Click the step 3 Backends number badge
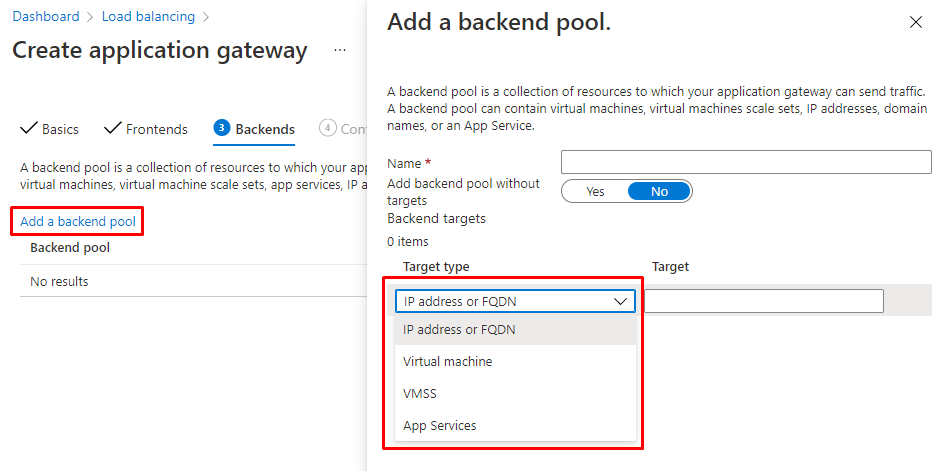This screenshot has height=471, width=943. click(x=222, y=128)
